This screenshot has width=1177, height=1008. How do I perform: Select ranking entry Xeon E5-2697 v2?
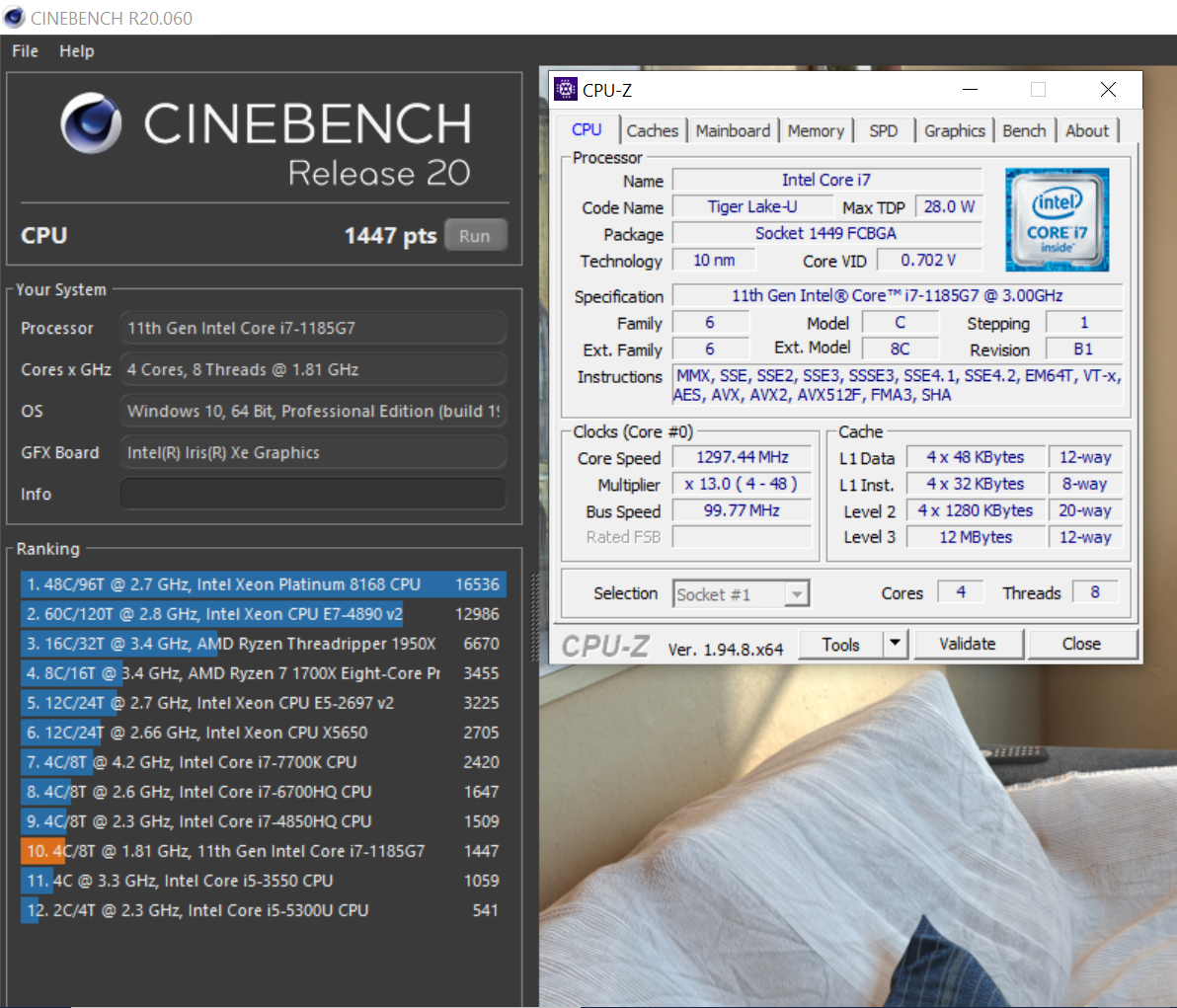[x=263, y=703]
